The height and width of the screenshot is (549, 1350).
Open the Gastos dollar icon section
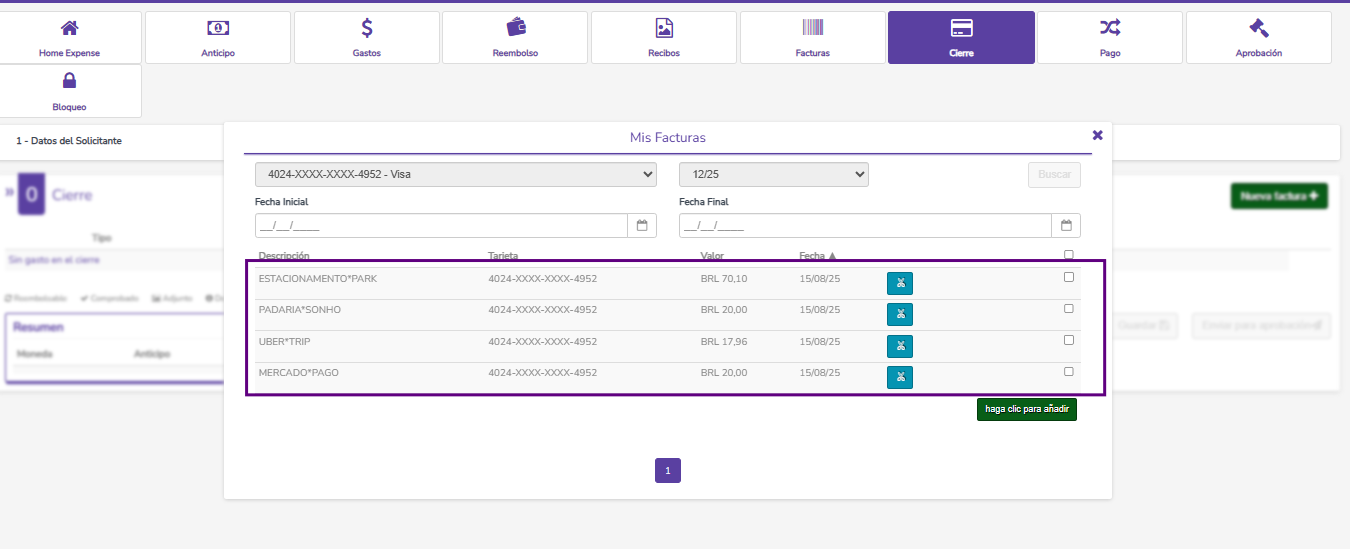pos(367,38)
